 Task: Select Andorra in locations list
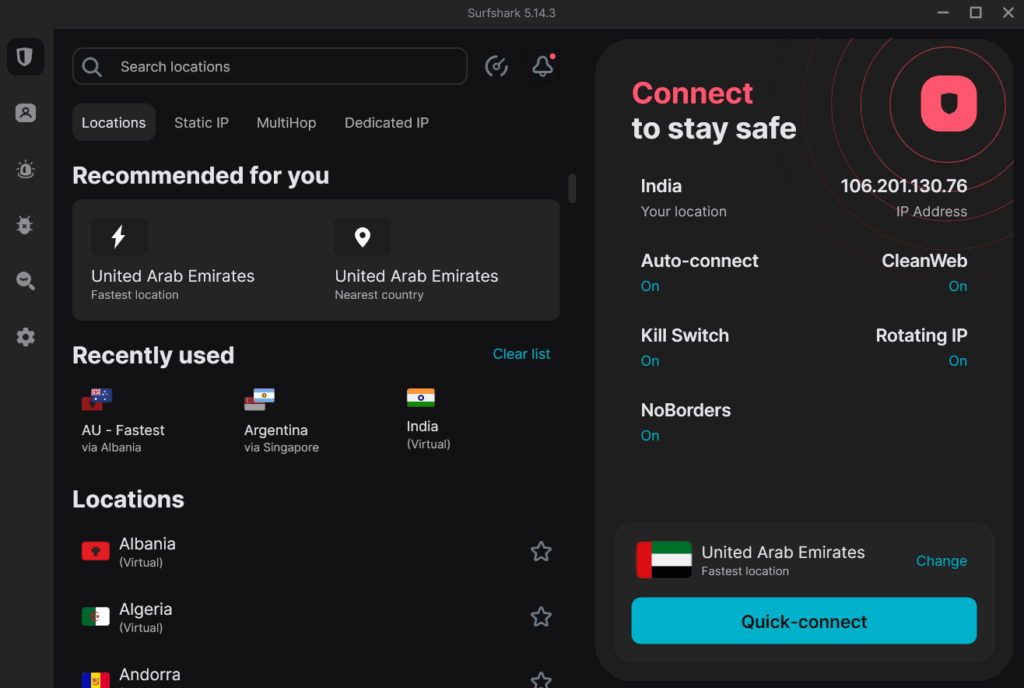pos(316,676)
